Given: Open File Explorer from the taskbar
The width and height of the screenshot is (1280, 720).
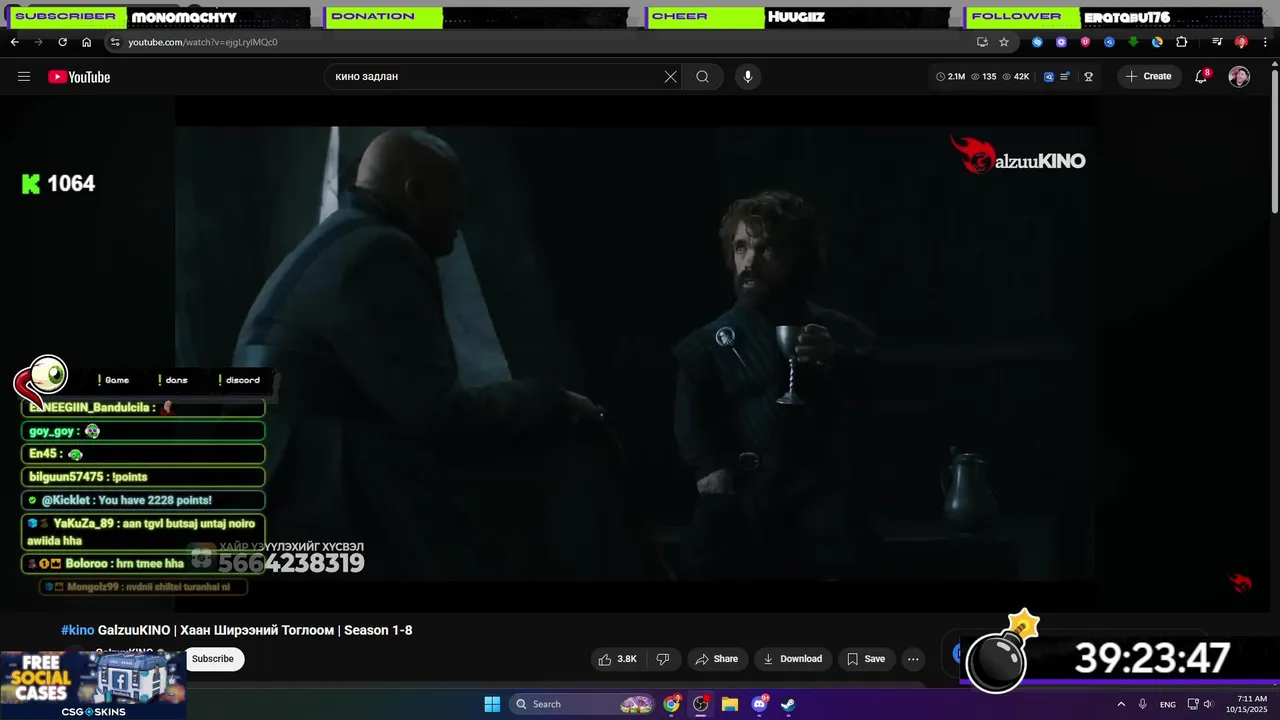Looking at the screenshot, I should [730, 704].
